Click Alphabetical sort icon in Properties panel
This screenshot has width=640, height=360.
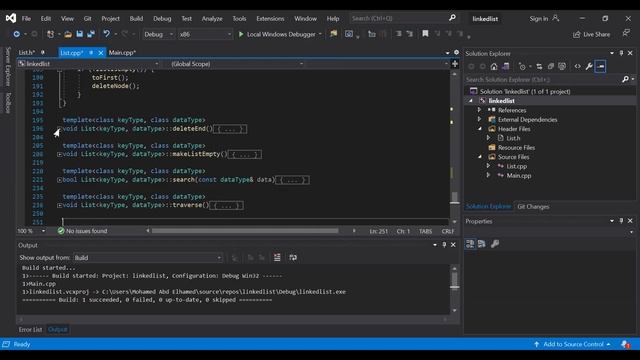[482, 244]
